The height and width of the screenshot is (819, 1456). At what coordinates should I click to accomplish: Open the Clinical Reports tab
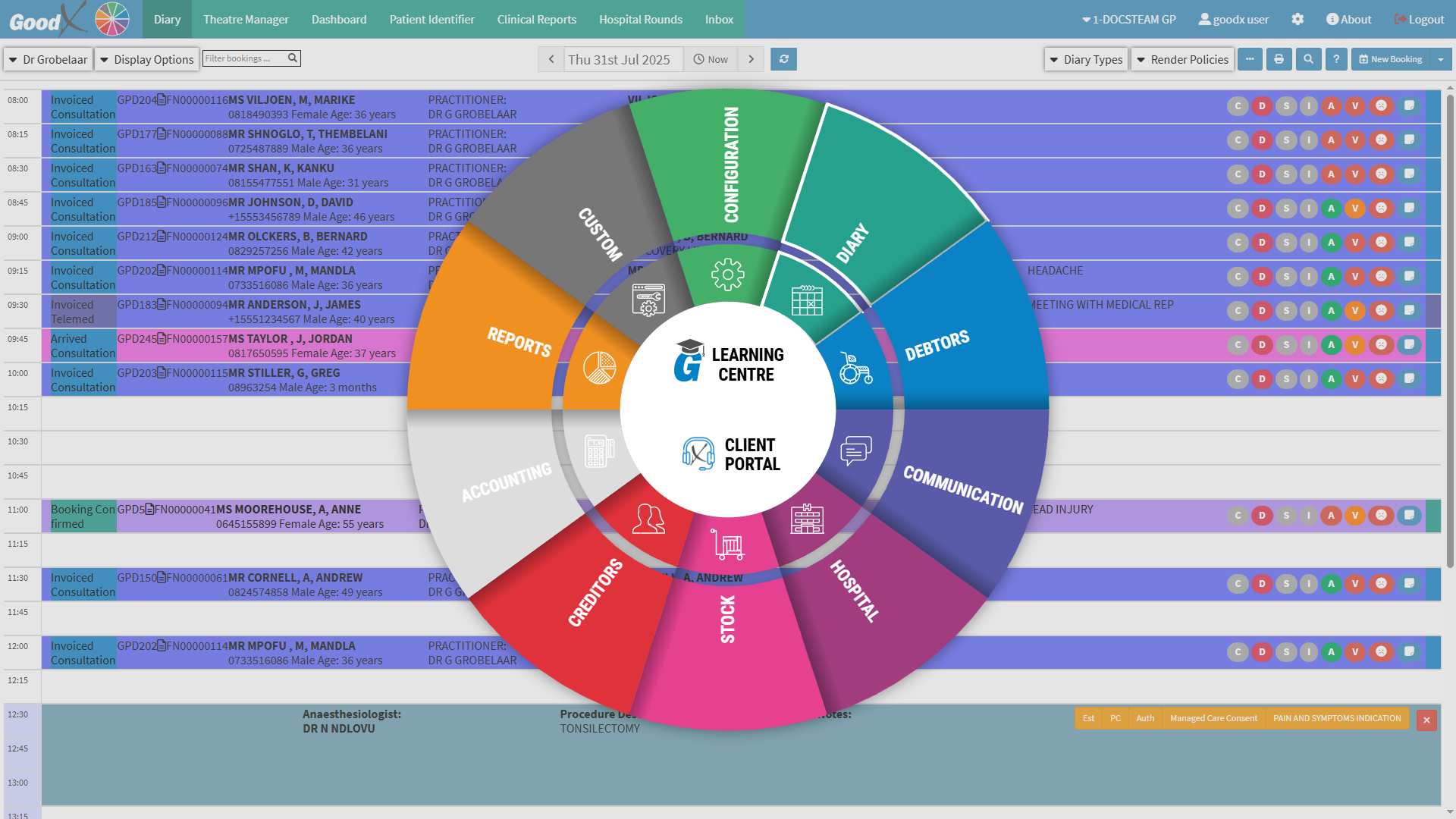[x=536, y=19]
